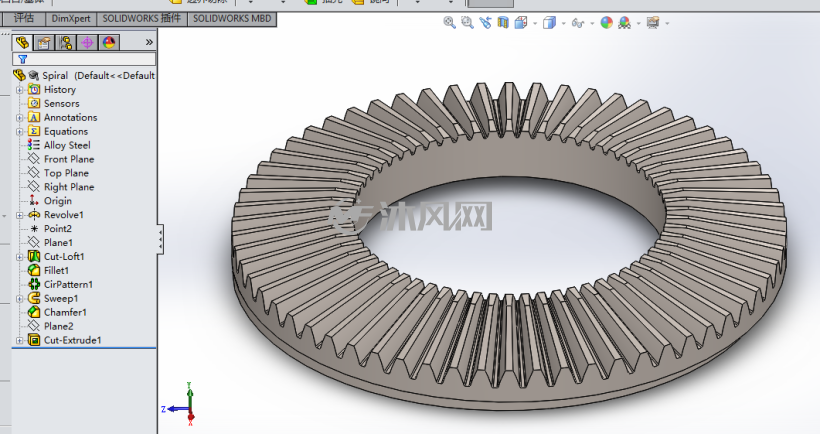Viewport: 820px width, 434px height.
Task: Select Right Plane in the tree
Action: pos(69,187)
